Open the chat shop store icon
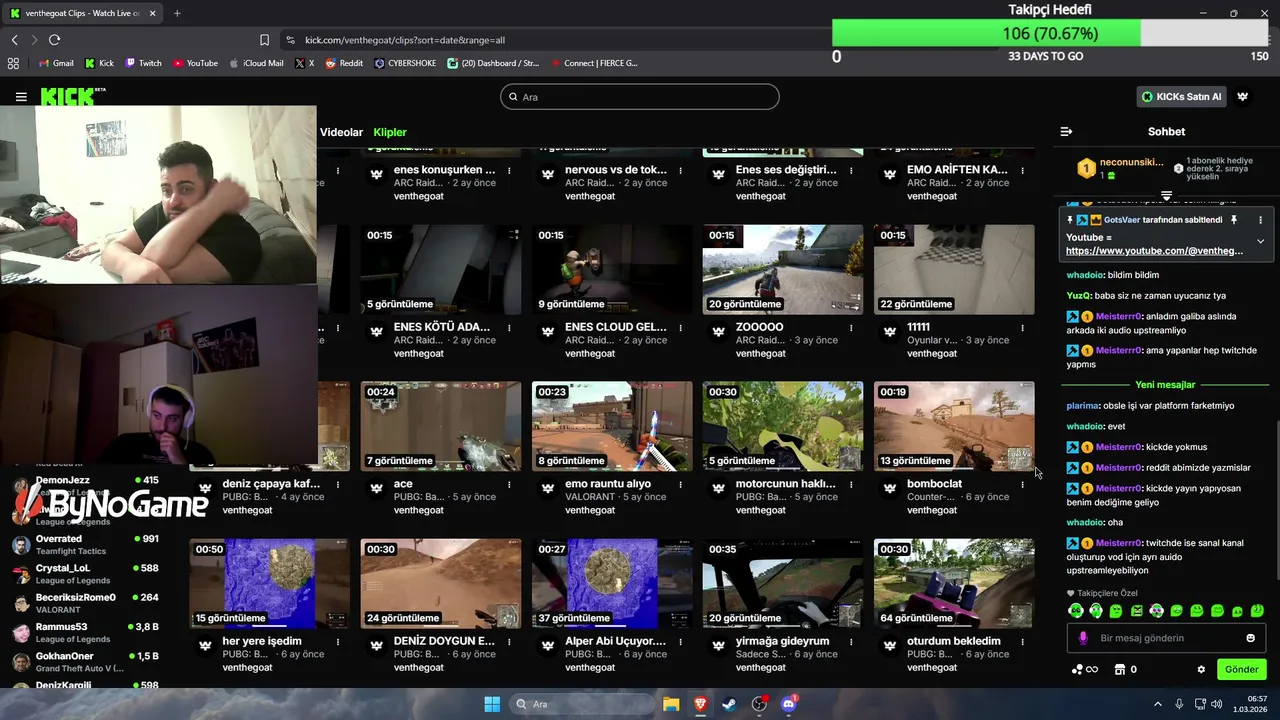Screen dimensions: 1280x720 [1120, 669]
